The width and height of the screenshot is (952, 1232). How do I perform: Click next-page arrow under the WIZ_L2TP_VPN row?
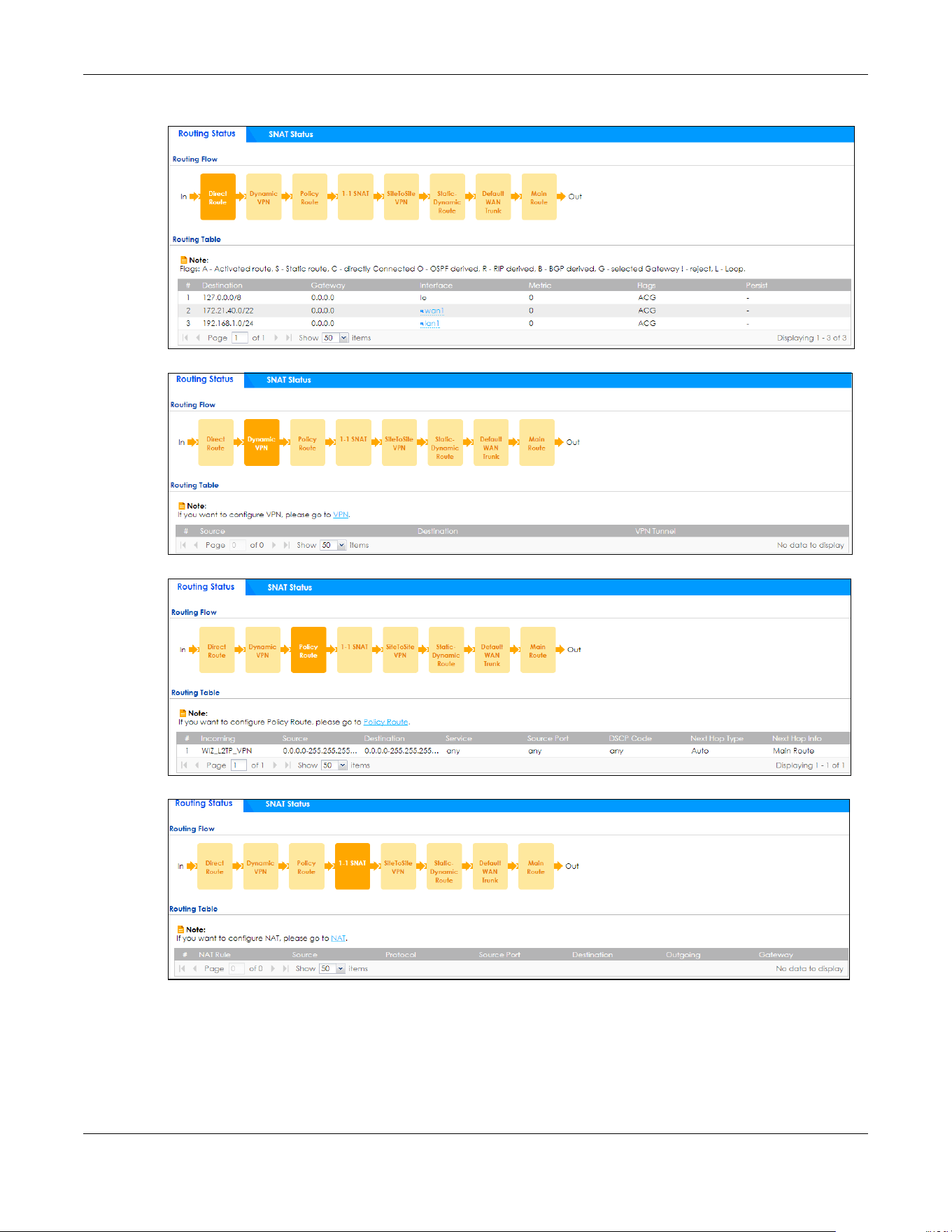click(274, 766)
